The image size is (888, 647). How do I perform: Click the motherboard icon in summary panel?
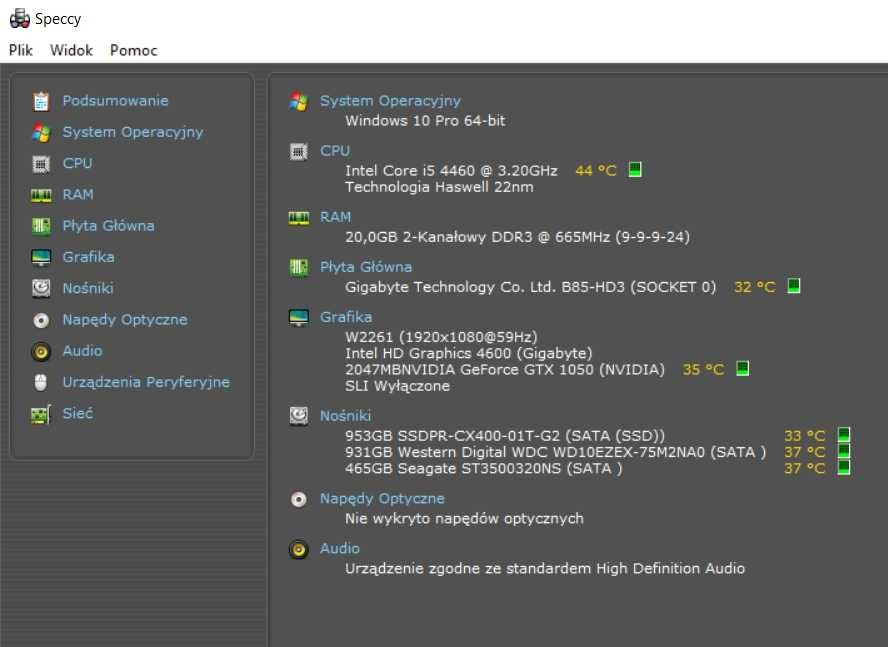point(298,267)
